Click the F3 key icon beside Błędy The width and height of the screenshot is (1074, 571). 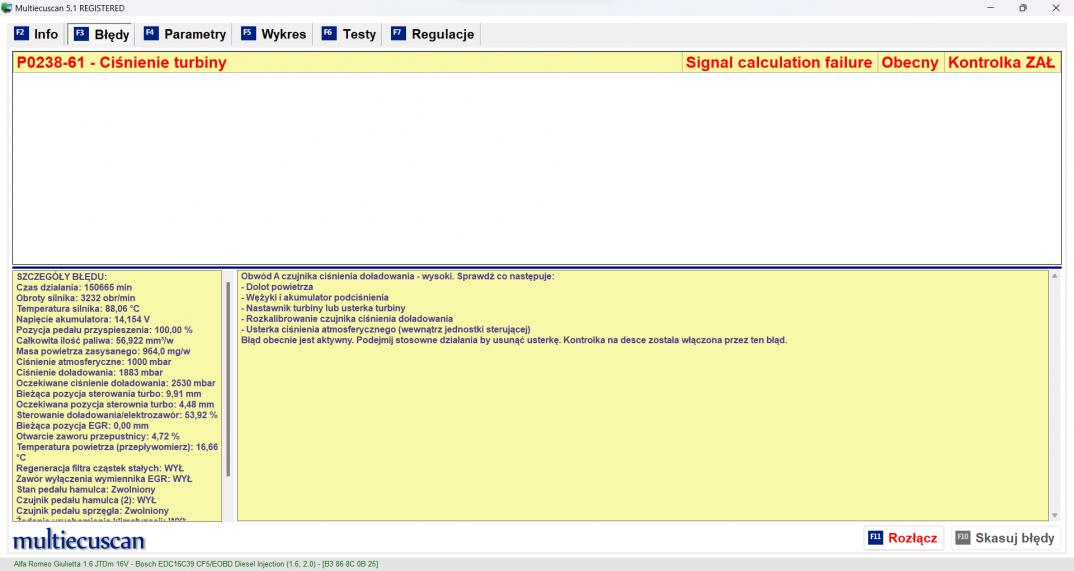(x=81, y=34)
